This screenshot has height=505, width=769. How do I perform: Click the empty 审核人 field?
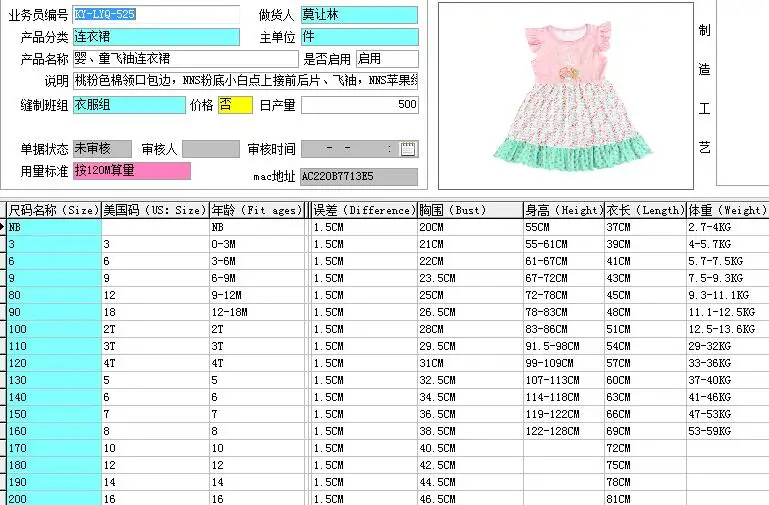tap(211, 149)
